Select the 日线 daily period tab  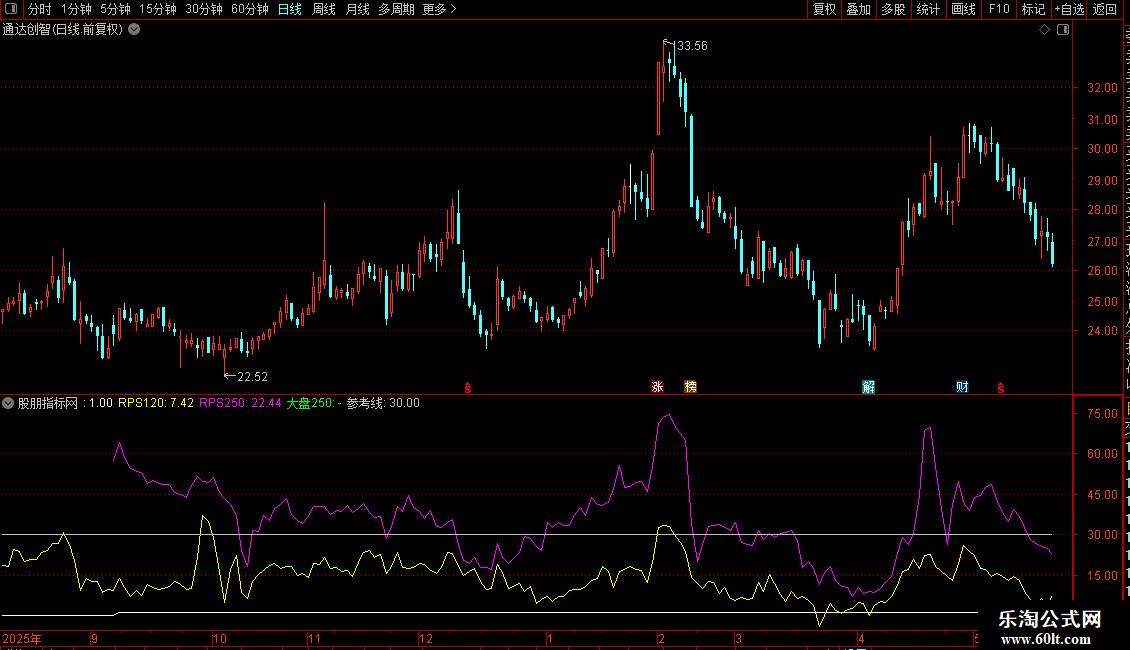pyautogui.click(x=290, y=9)
